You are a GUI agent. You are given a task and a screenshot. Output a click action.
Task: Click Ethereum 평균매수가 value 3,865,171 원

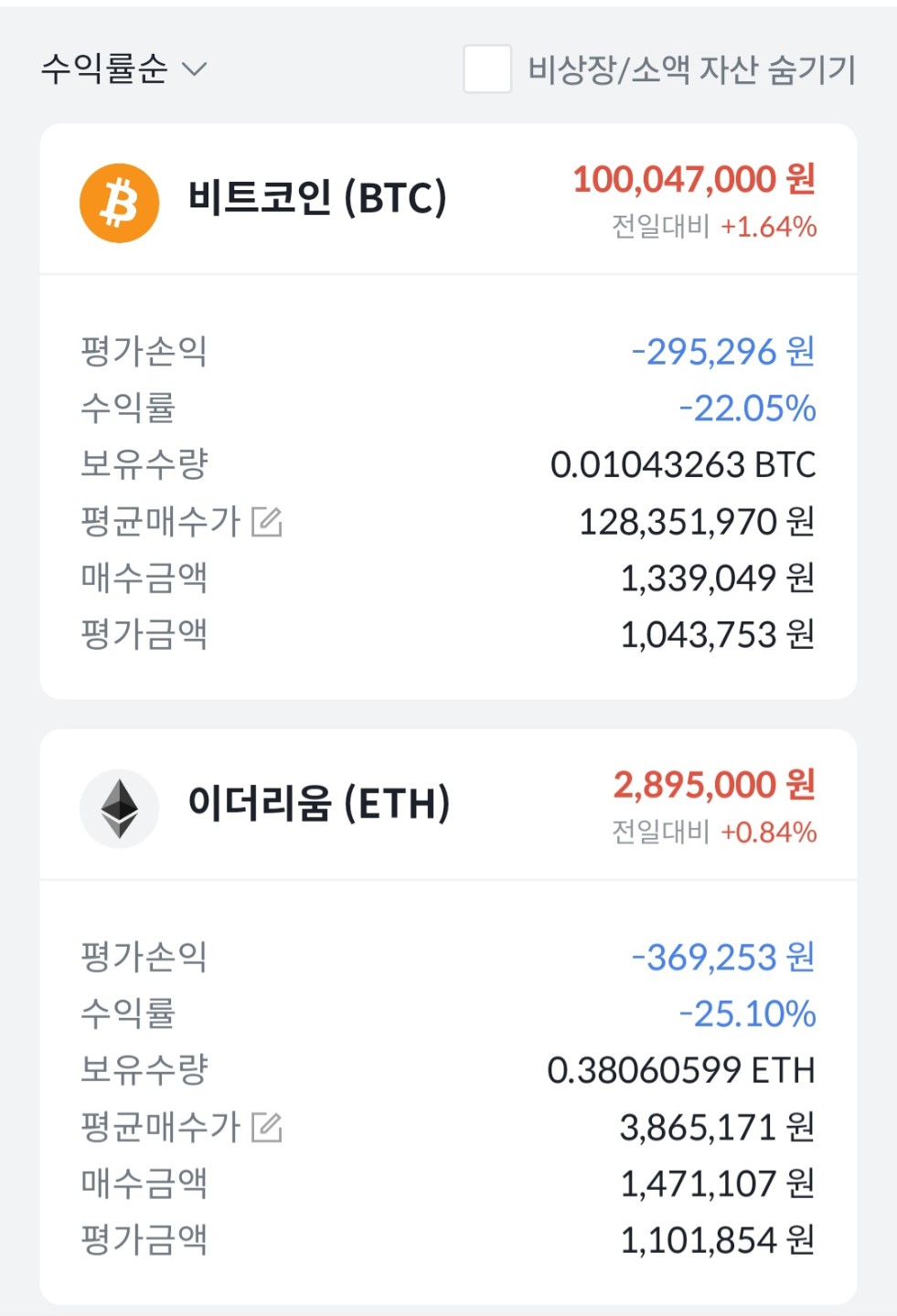pos(716,1128)
